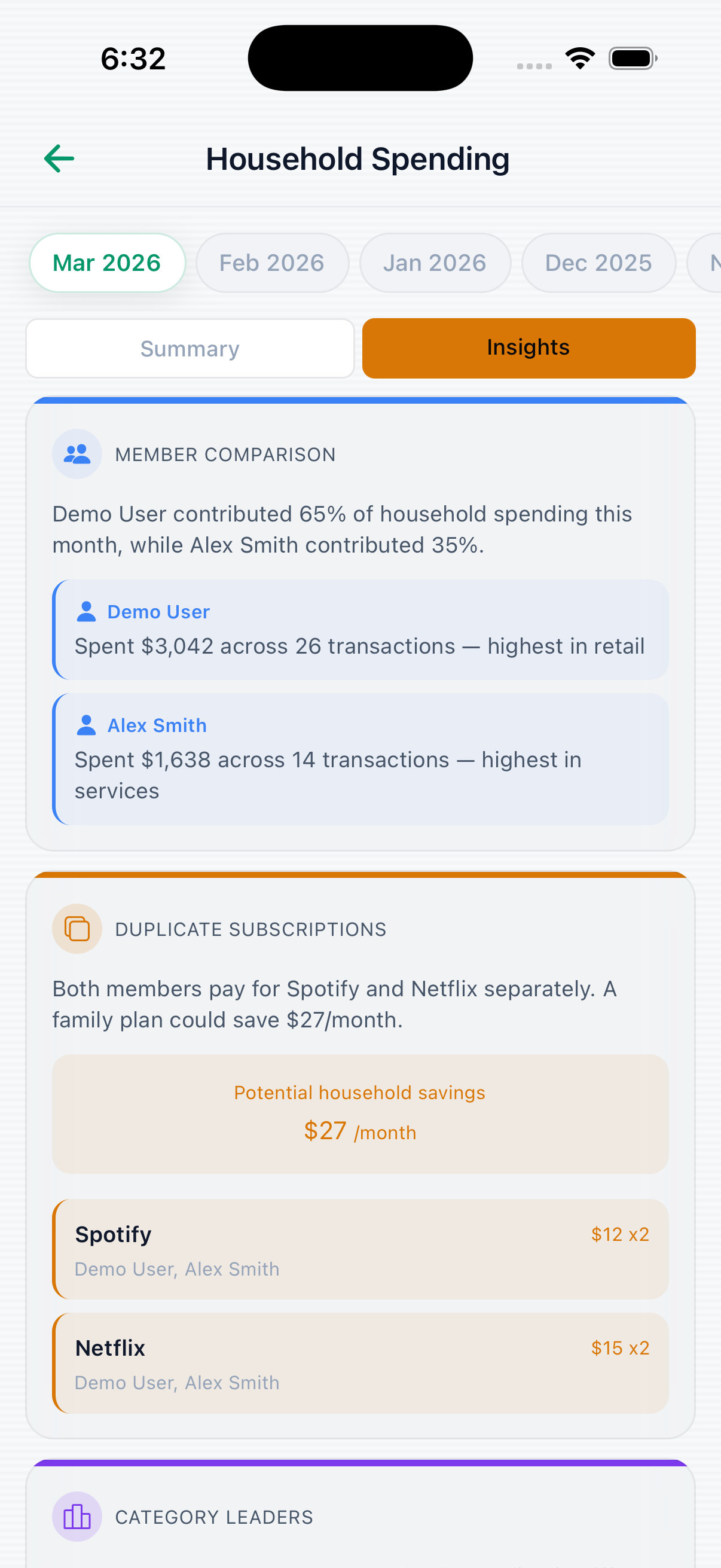Open the Netflix duplicate subscription row
This screenshot has width=721, height=1568.
[360, 1363]
